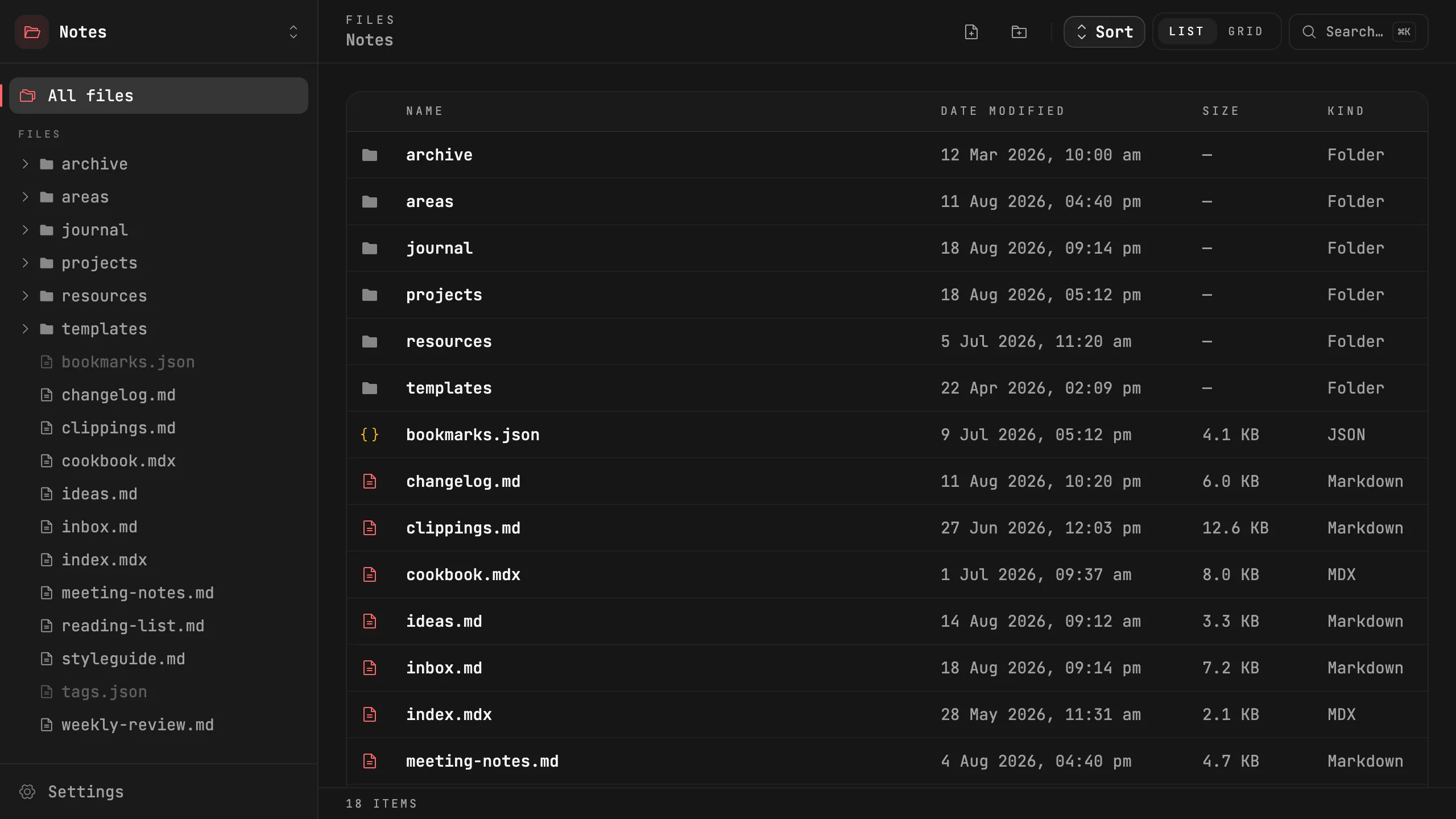Open the Sort menu
1456x819 pixels.
[x=1104, y=32]
